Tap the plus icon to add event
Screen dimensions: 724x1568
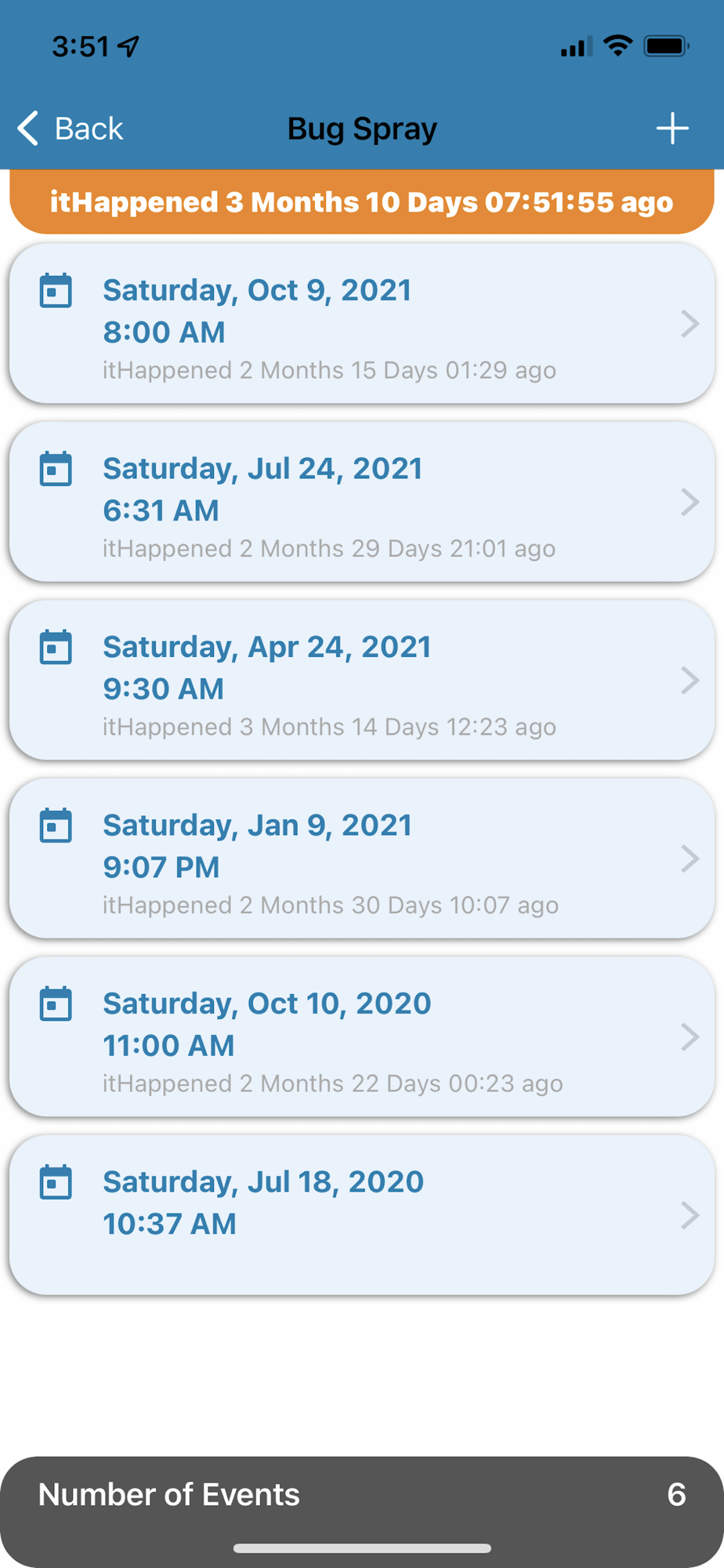tap(672, 129)
